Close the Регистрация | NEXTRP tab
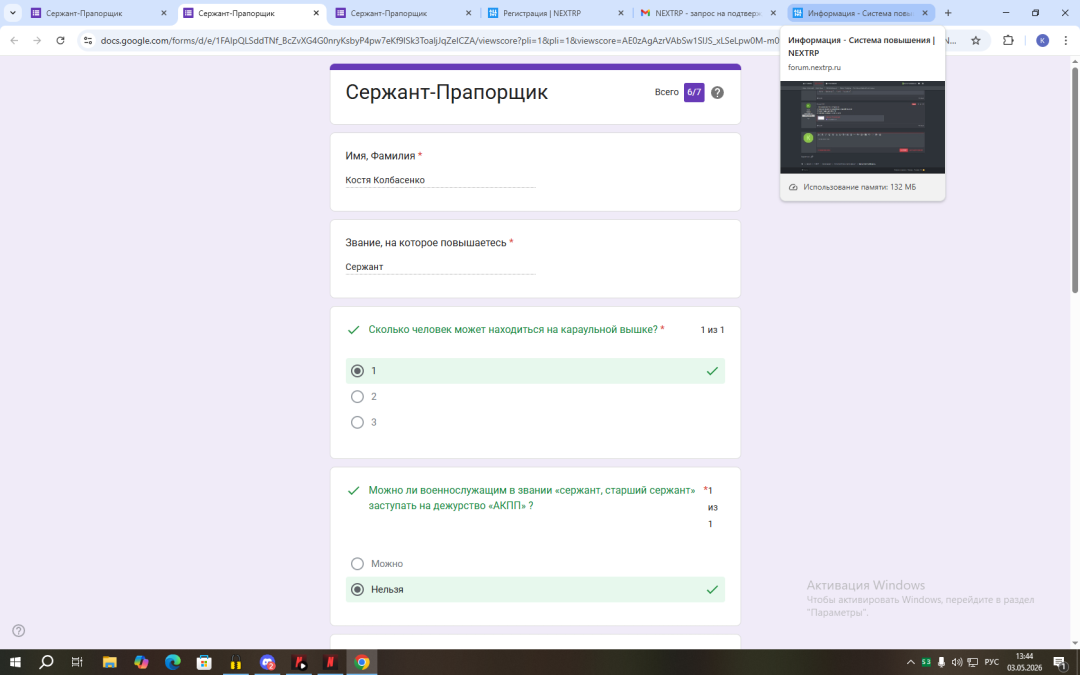Screen dimensions: 1080x675 click(x=621, y=13)
